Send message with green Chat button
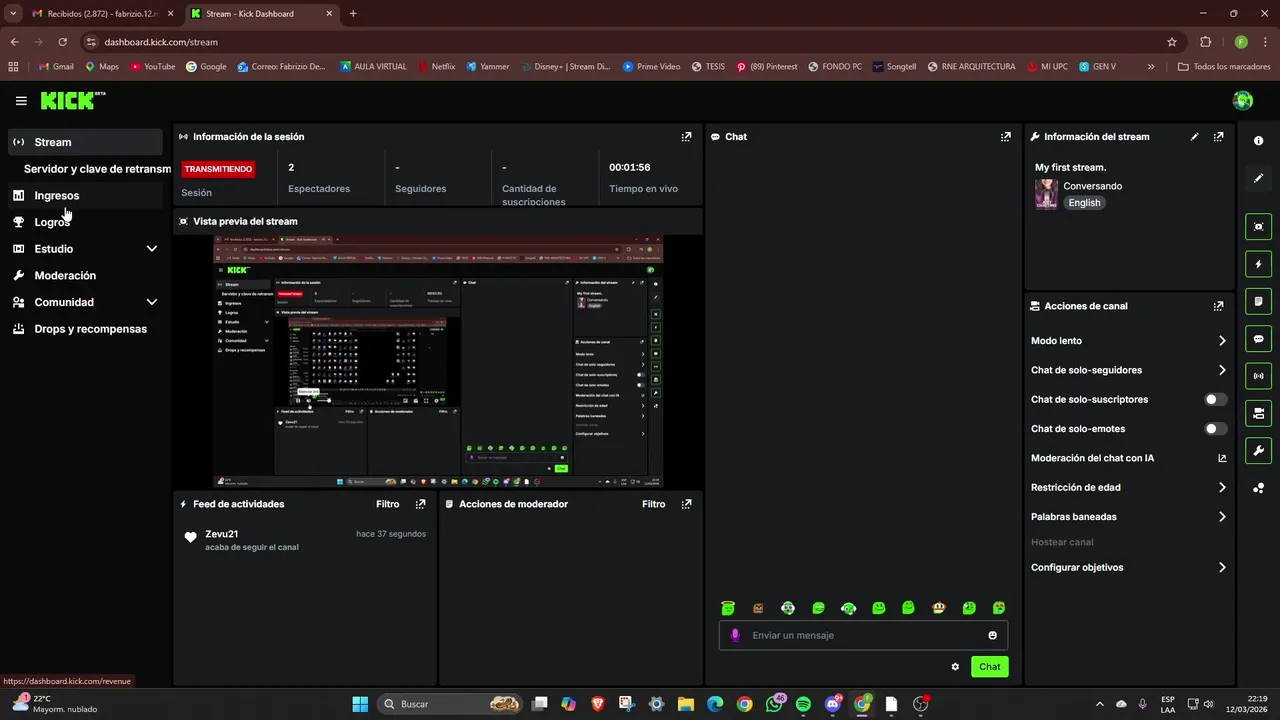 pyautogui.click(x=989, y=667)
